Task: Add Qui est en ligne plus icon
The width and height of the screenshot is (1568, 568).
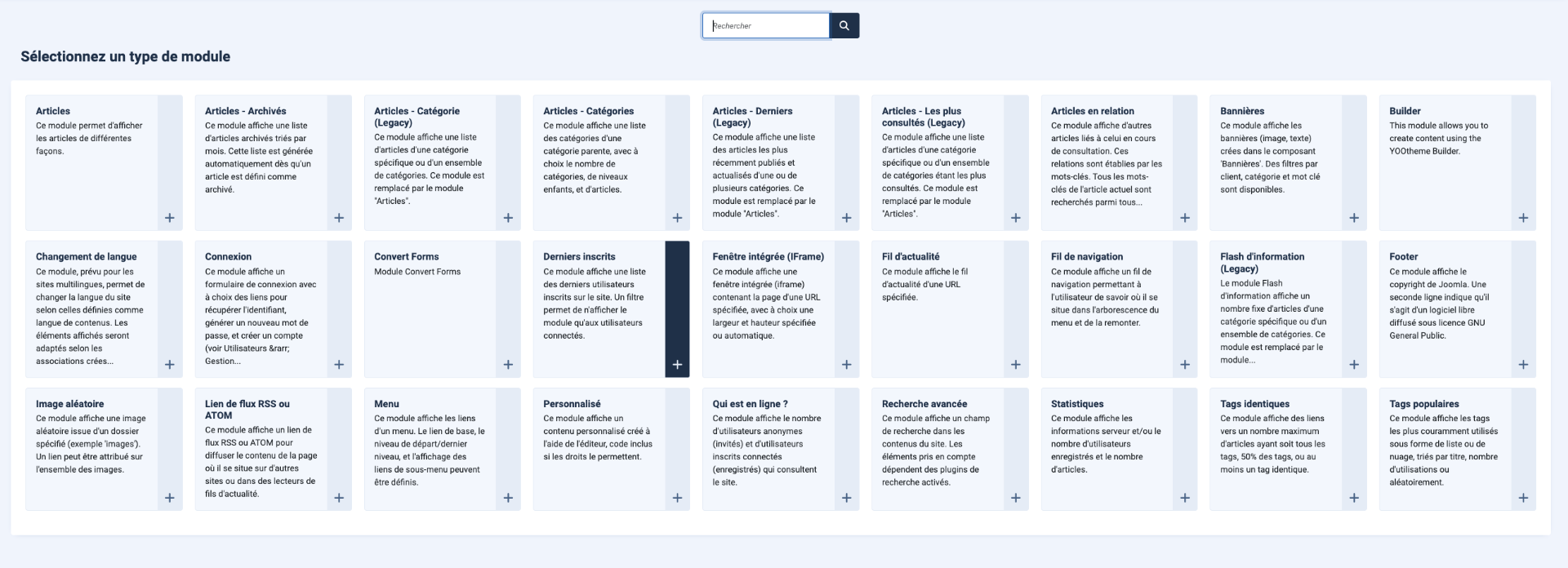Action: (x=847, y=498)
